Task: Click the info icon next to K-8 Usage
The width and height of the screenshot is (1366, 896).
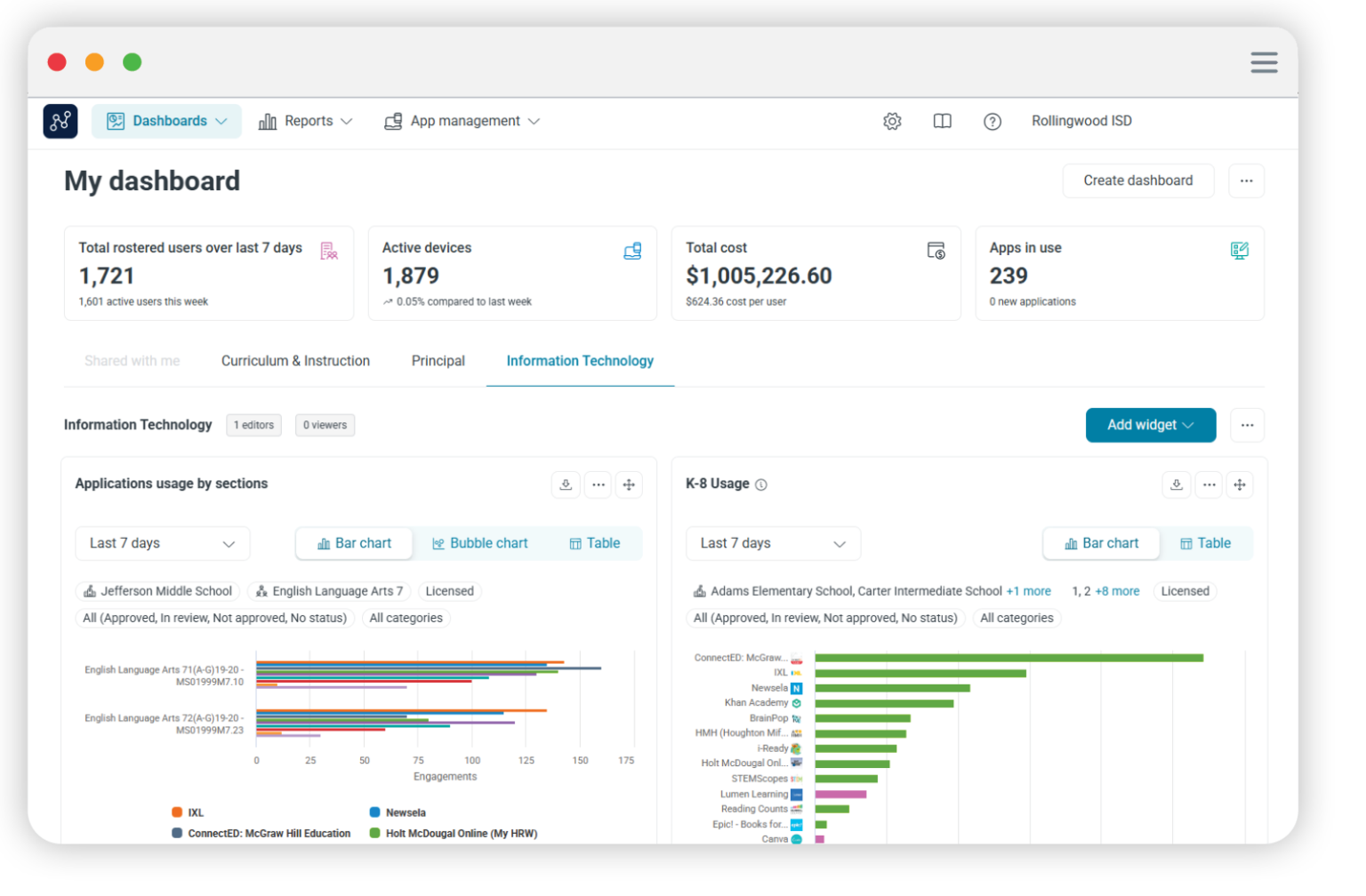Action: click(761, 484)
